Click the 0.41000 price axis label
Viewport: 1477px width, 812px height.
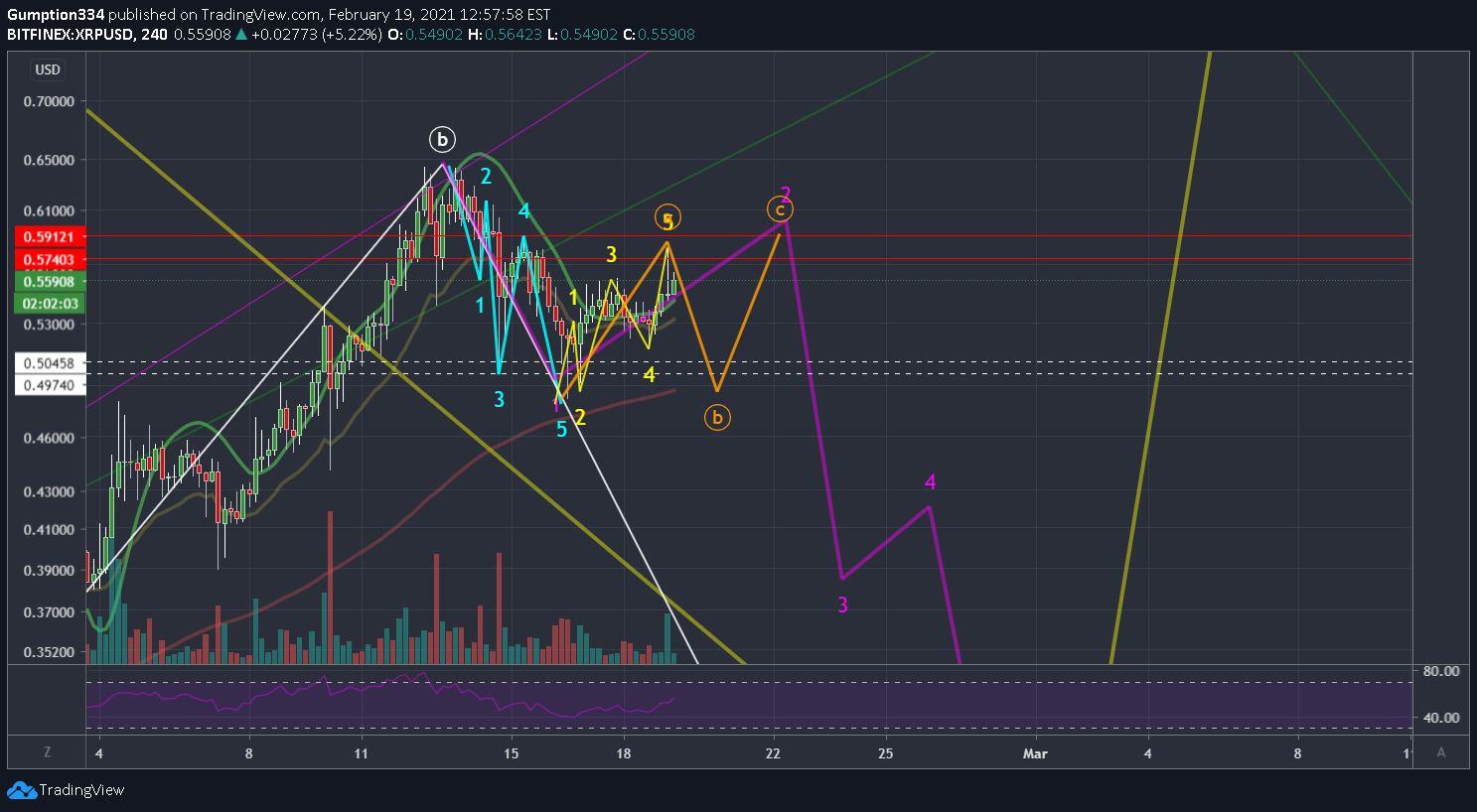tap(50, 529)
